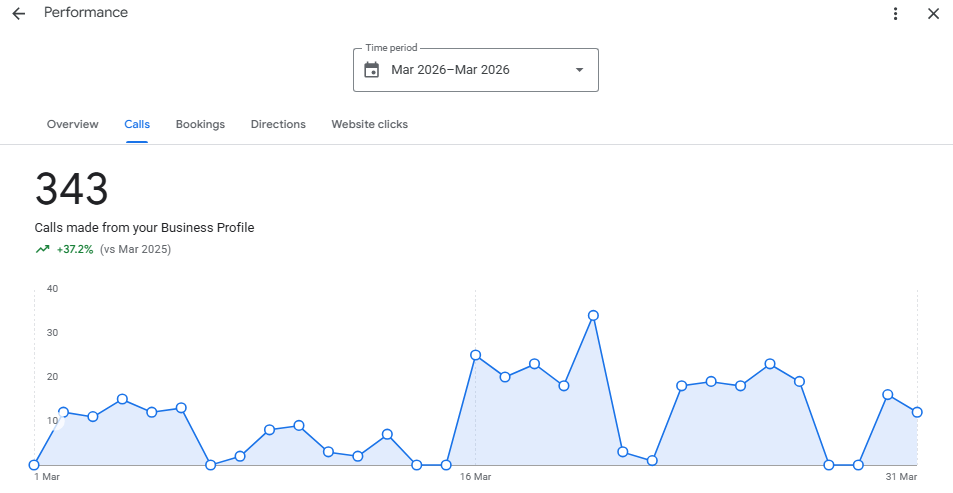Switch to the Directions tab

[x=278, y=124]
